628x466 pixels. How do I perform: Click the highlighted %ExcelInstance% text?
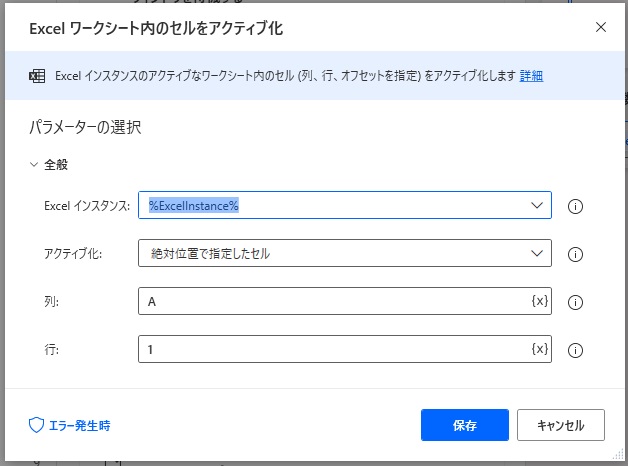tap(193, 205)
